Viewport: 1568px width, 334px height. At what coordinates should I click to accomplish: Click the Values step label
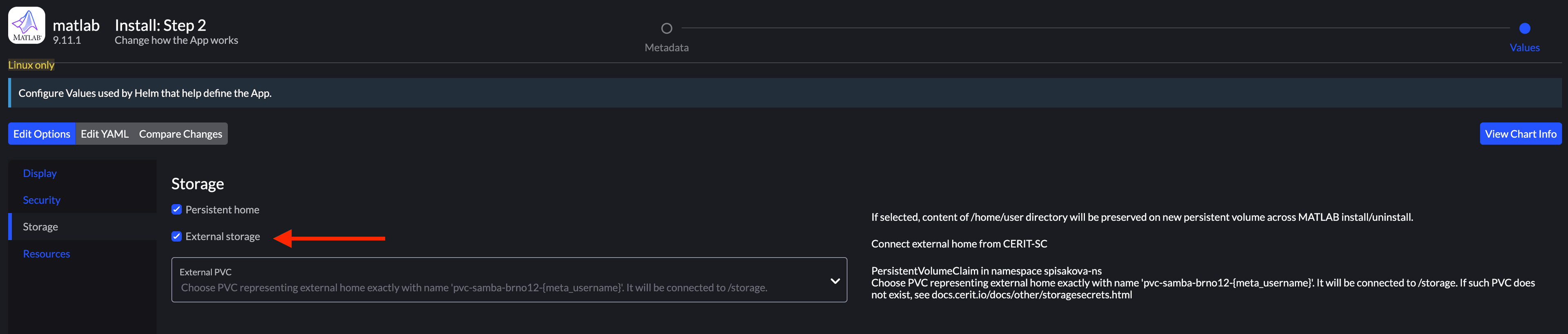point(1524,47)
